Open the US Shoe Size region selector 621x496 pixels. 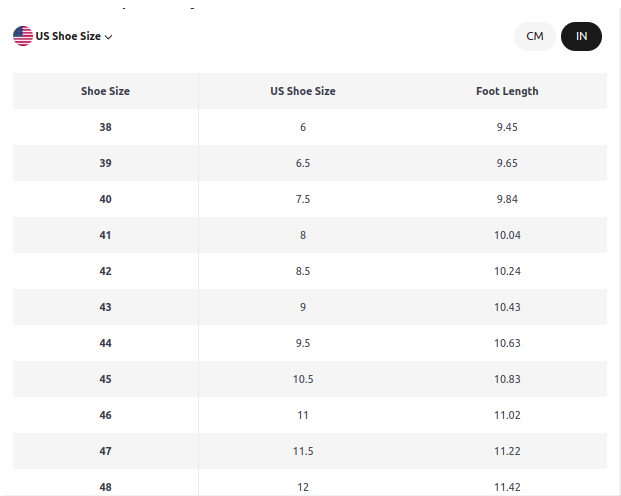point(63,36)
